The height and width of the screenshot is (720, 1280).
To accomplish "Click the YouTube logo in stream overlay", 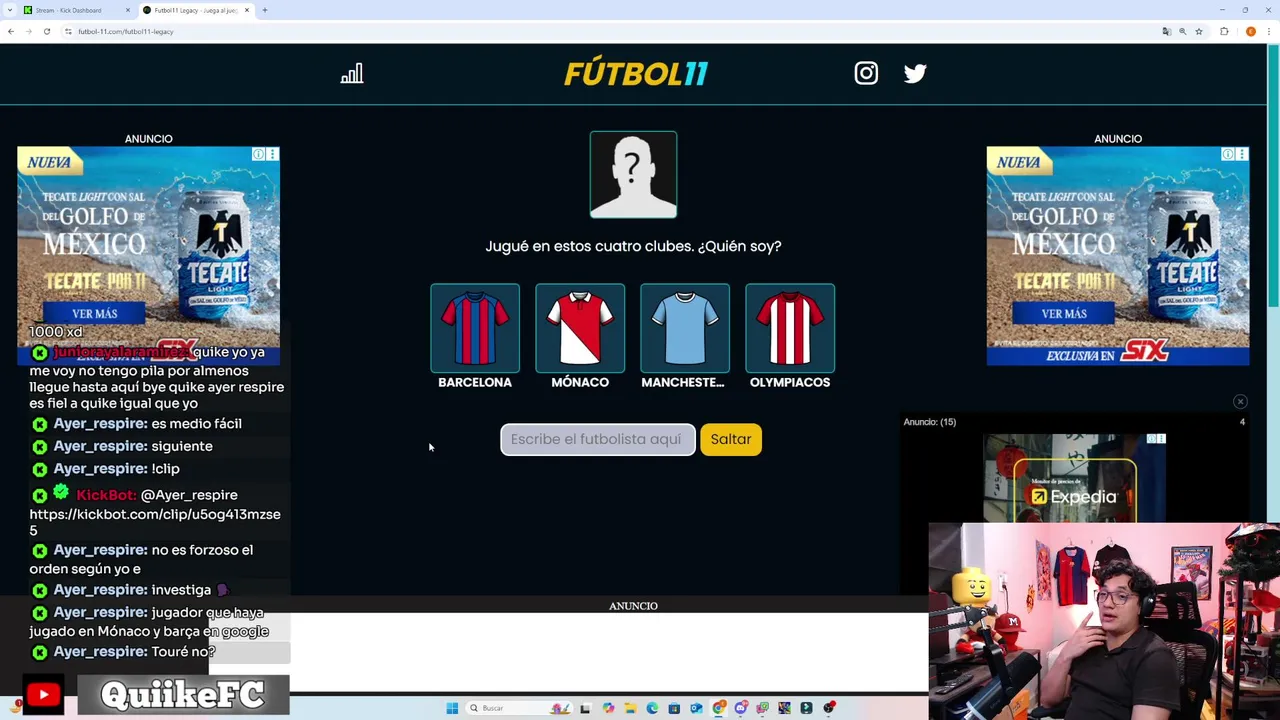I will [x=43, y=694].
